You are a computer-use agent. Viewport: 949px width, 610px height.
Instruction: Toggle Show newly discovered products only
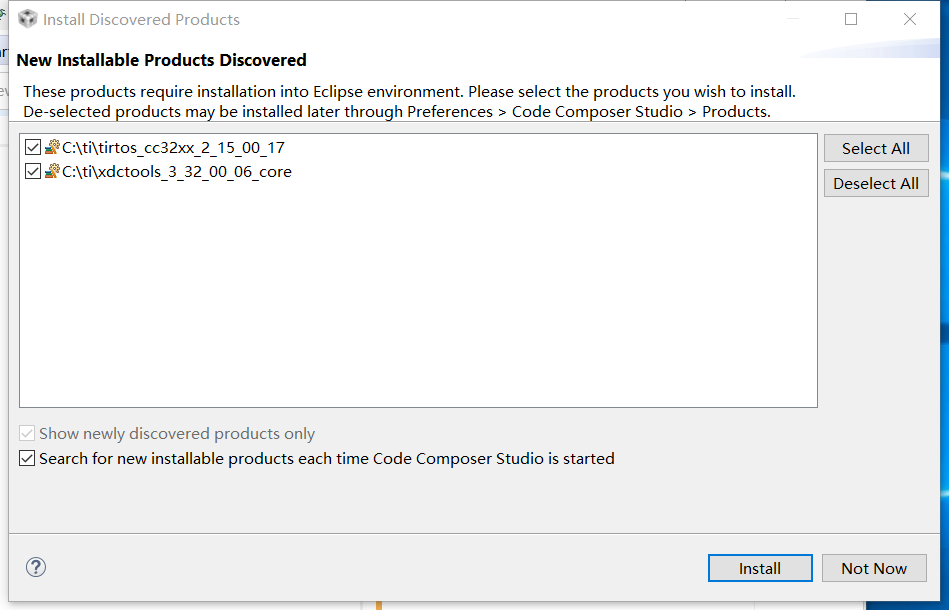[x=27, y=434]
